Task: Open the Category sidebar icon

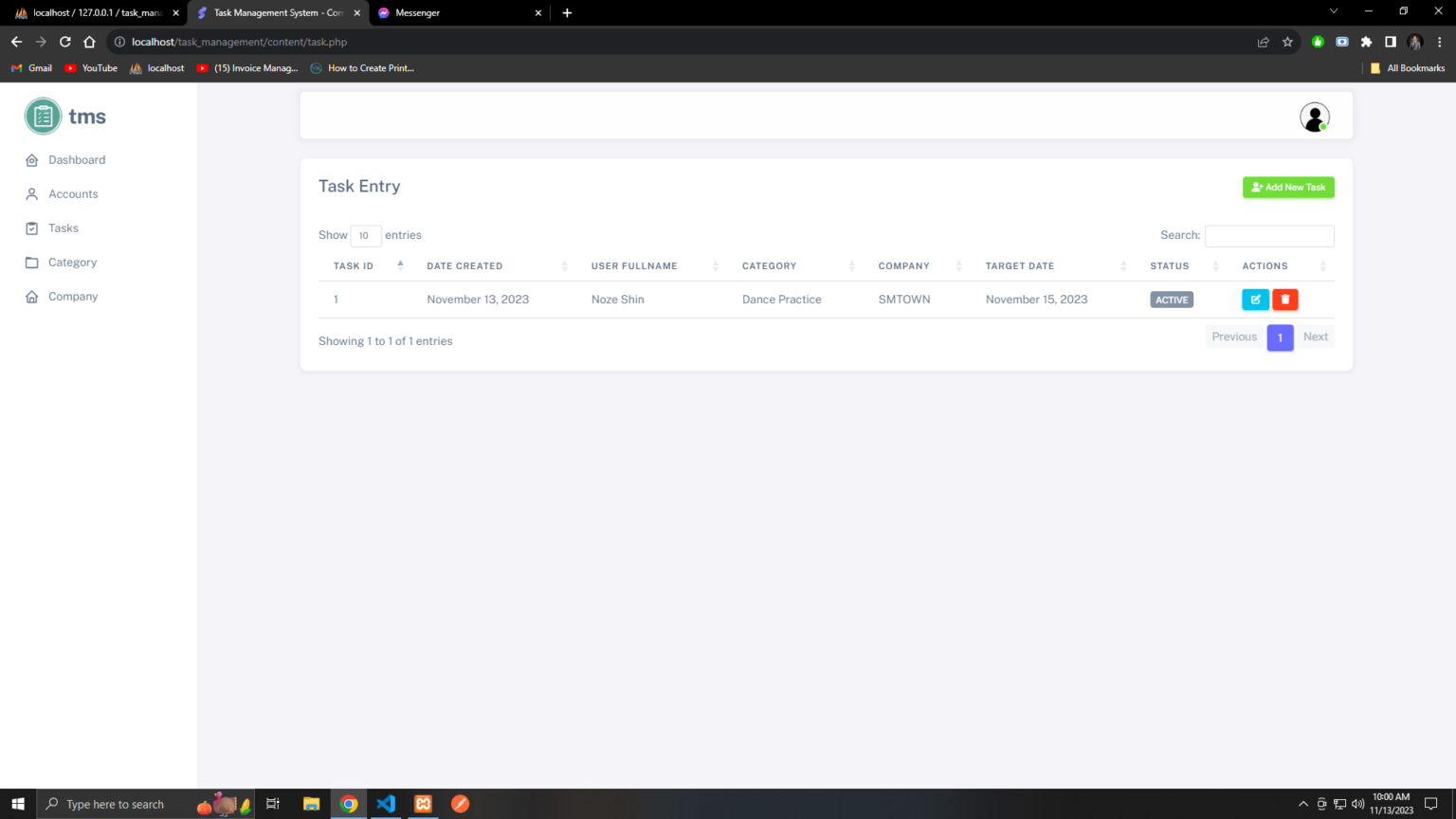Action: click(x=31, y=262)
